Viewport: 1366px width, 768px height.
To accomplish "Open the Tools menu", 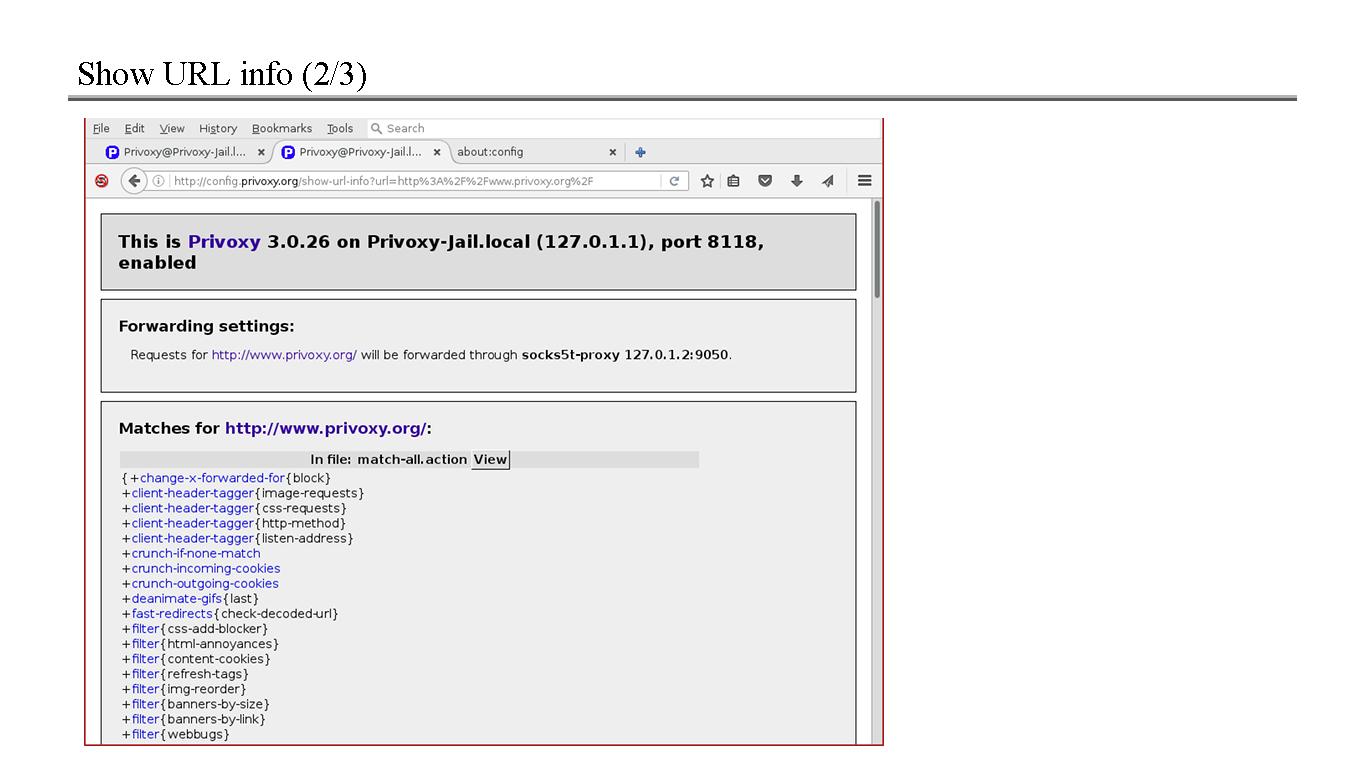I will (340, 128).
